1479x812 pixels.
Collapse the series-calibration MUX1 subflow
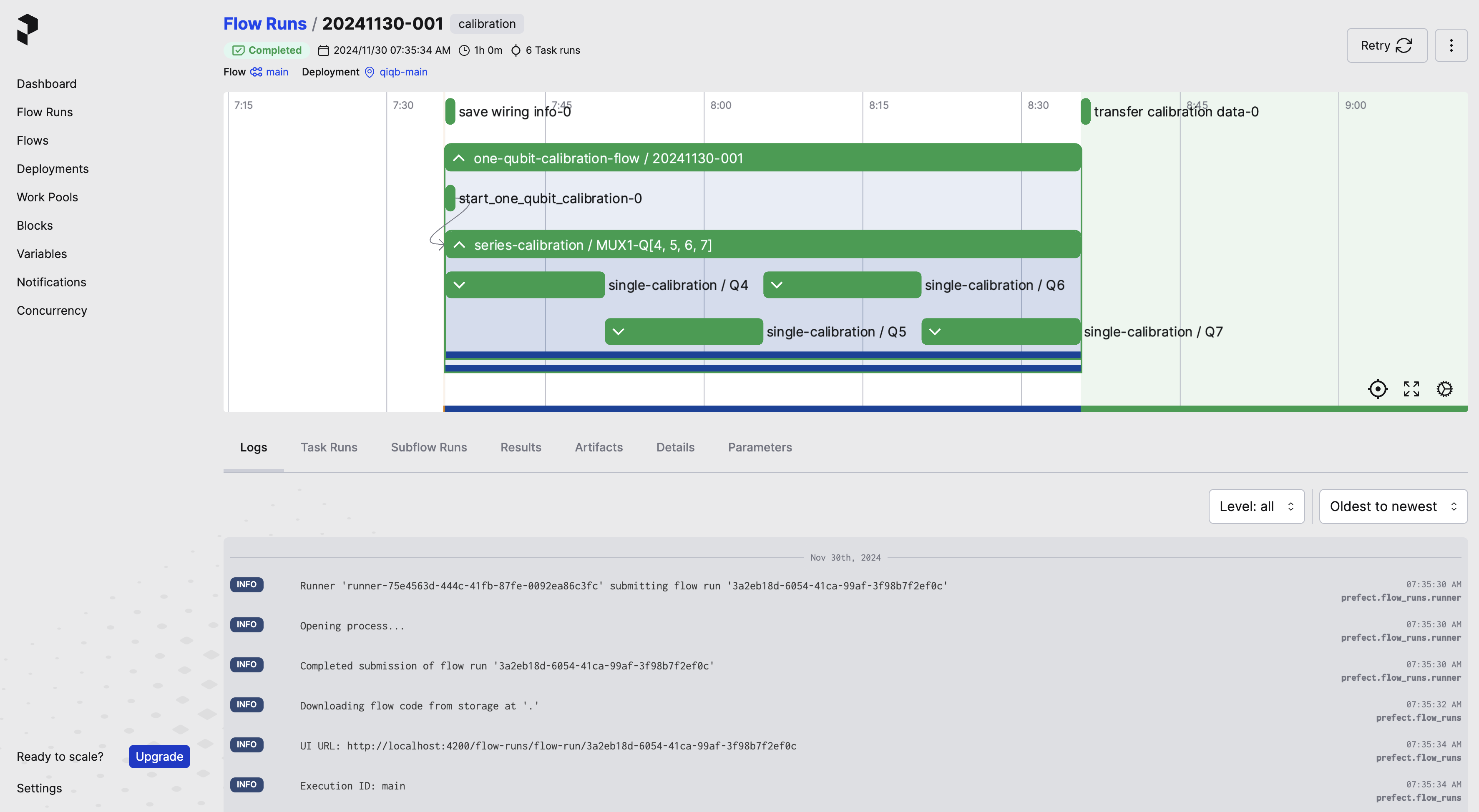pyautogui.click(x=459, y=245)
